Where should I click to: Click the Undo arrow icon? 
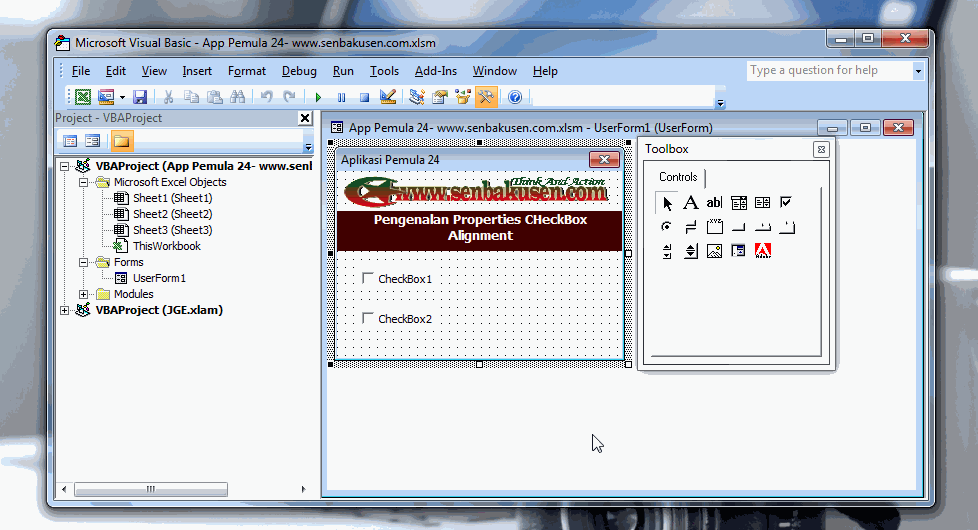(x=266, y=97)
